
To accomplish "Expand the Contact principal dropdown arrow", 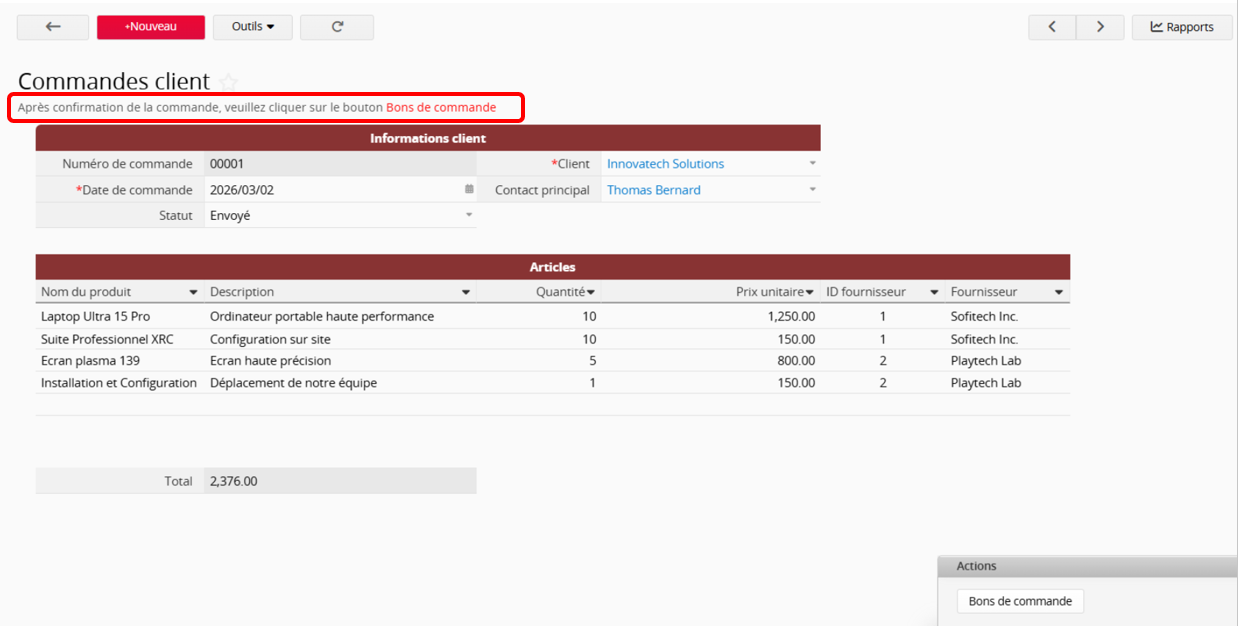I will pyautogui.click(x=812, y=189).
